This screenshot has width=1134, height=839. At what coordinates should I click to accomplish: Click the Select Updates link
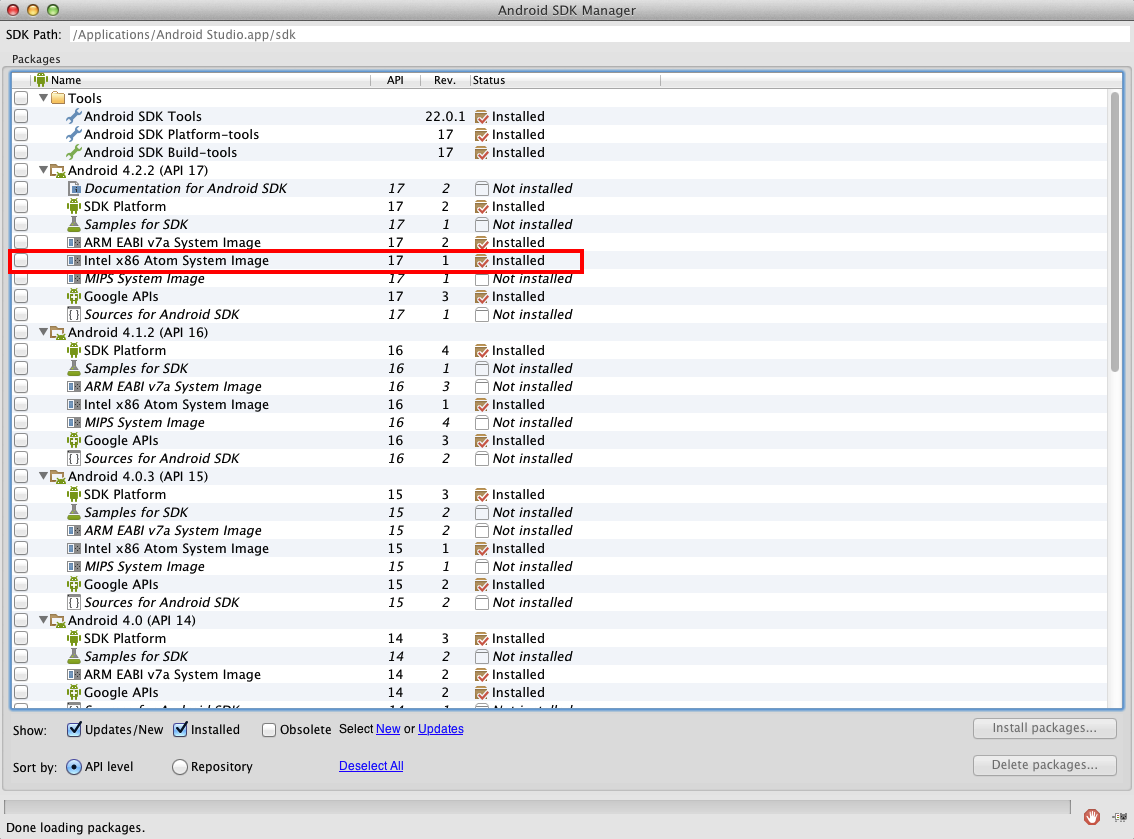(440, 729)
